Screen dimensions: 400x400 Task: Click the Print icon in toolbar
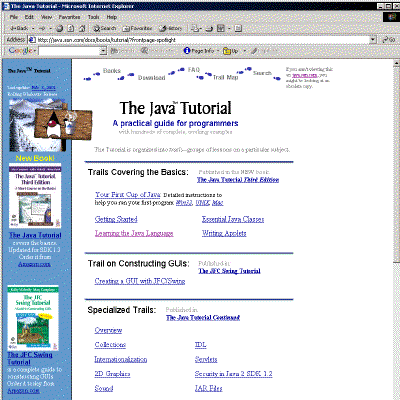pyautogui.click(x=209, y=29)
